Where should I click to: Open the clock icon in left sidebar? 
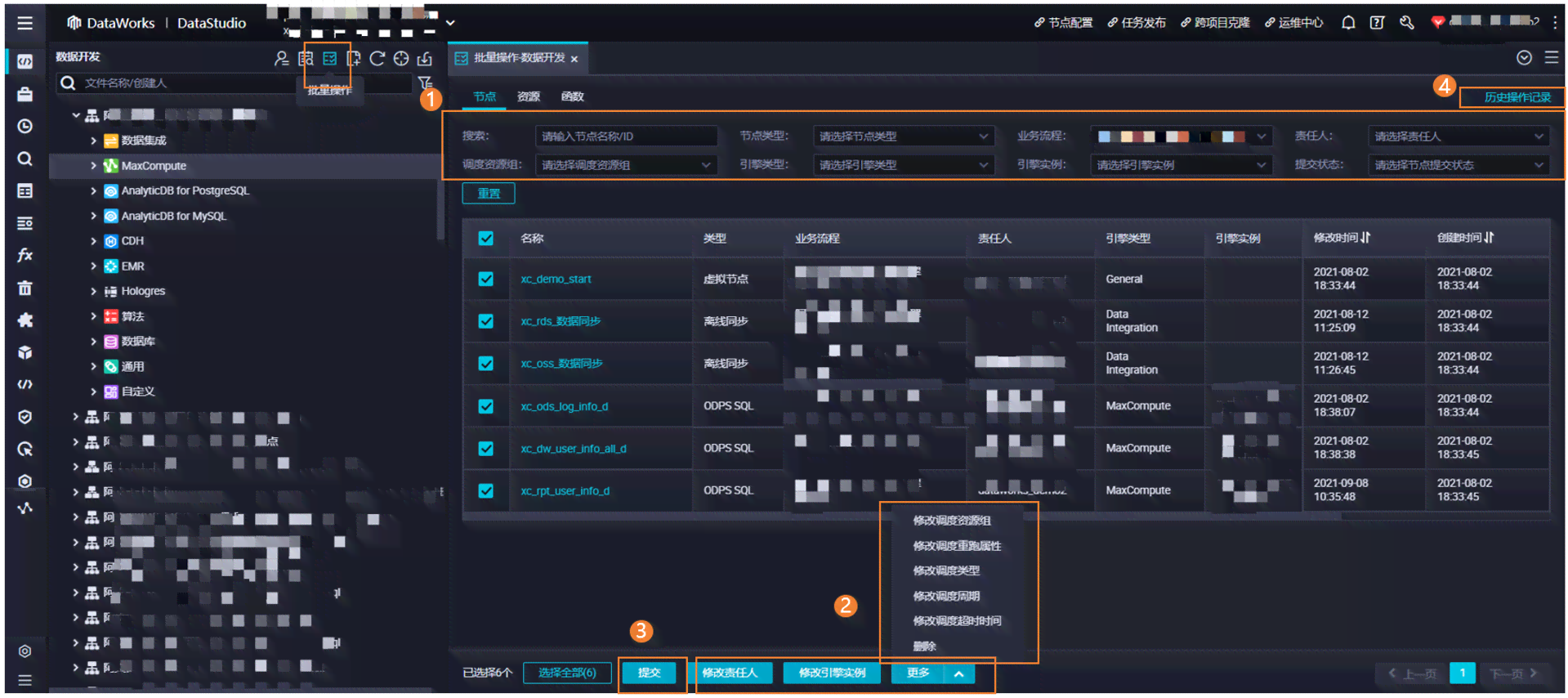tap(25, 127)
